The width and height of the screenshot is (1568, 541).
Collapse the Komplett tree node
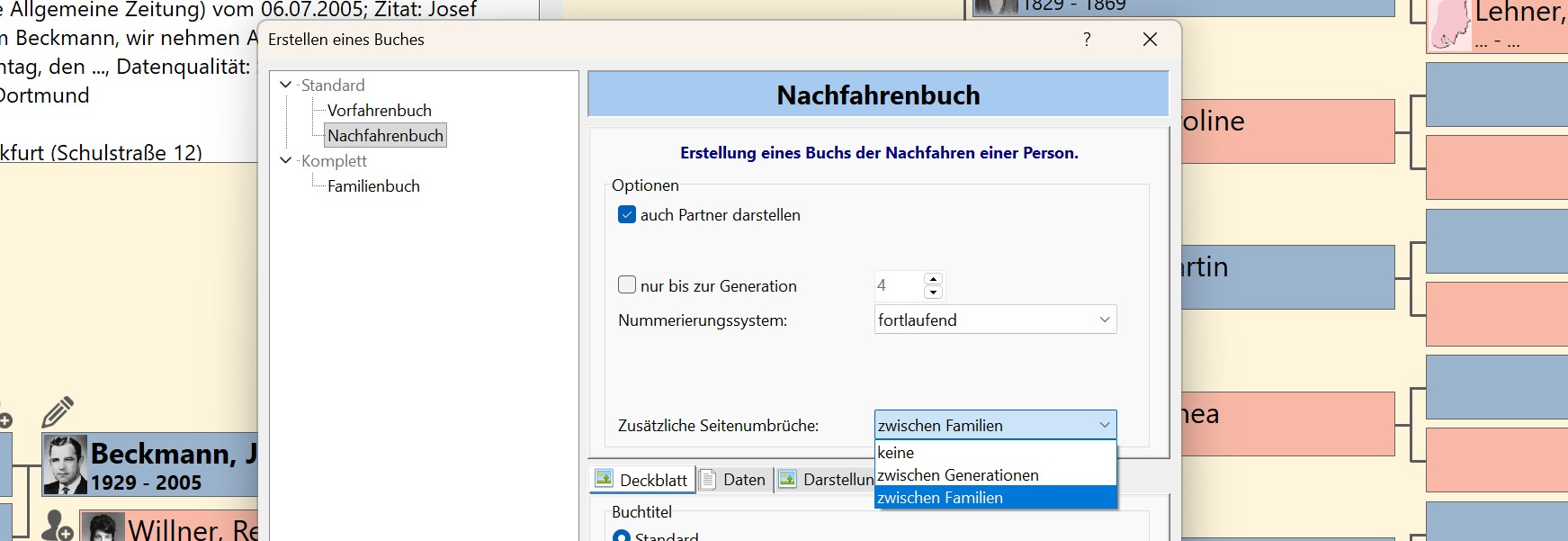pos(286,161)
